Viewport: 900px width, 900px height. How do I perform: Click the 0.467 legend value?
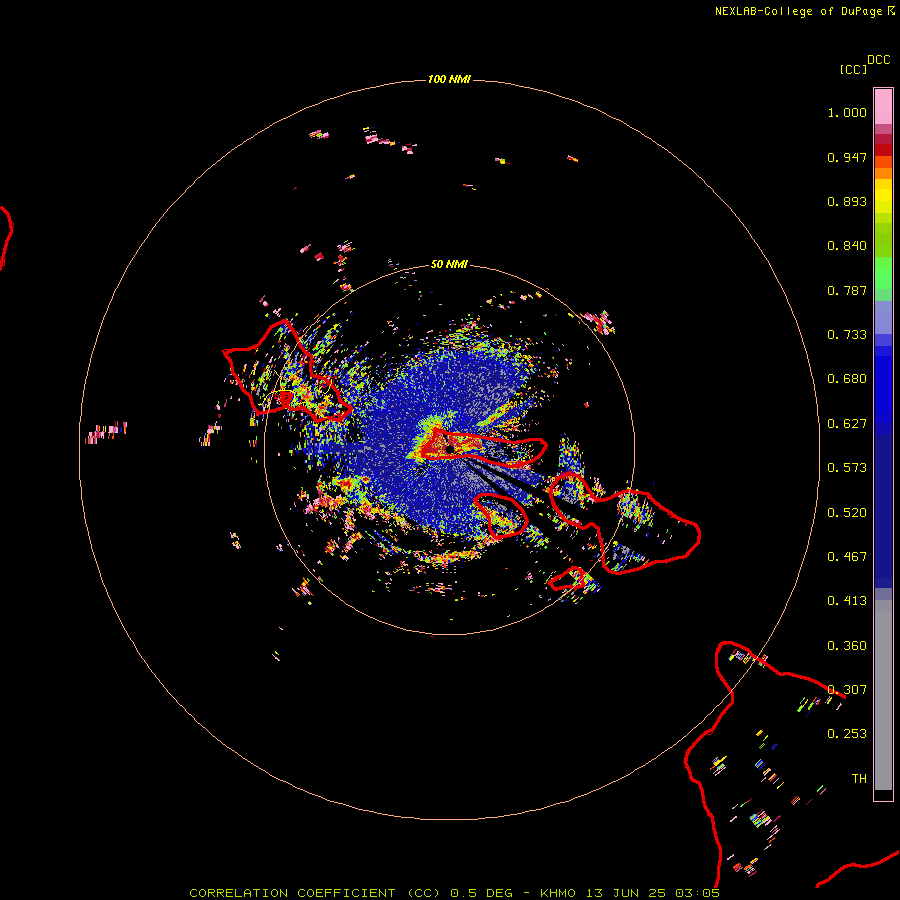[847, 557]
